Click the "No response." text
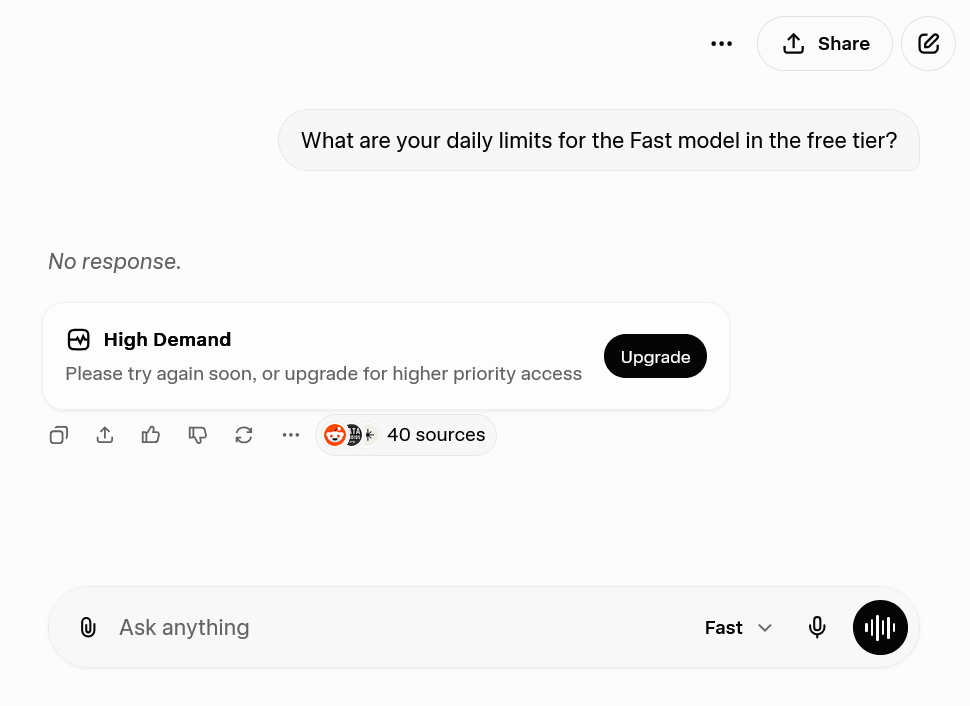 tap(115, 262)
